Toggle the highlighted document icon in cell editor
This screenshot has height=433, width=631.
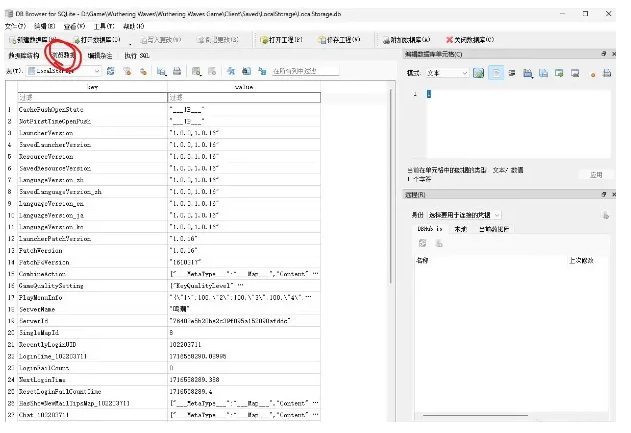point(496,73)
